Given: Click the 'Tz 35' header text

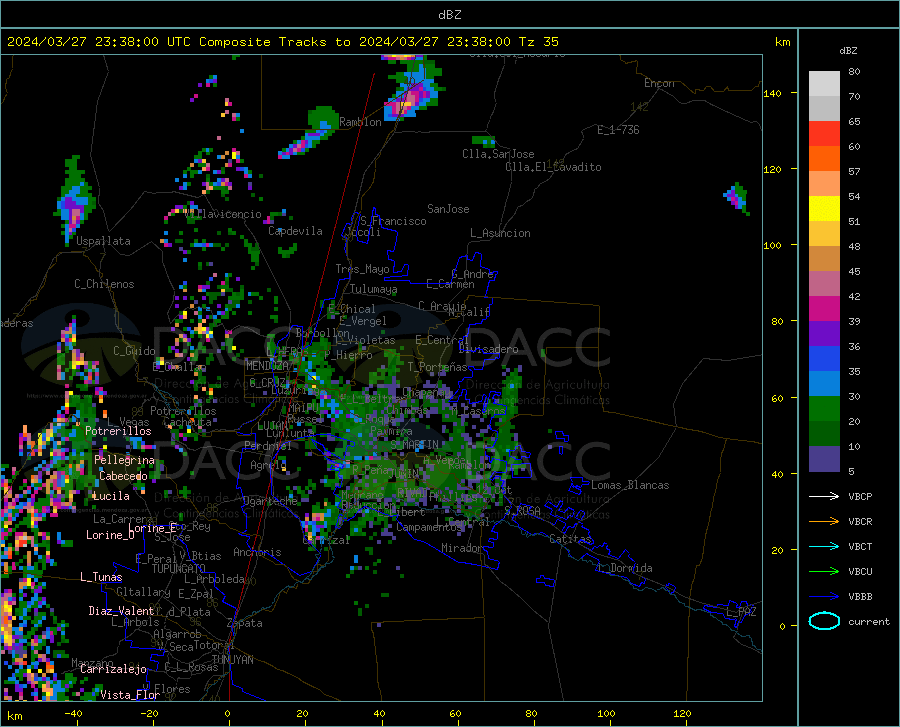Looking at the screenshot, I should point(538,42).
